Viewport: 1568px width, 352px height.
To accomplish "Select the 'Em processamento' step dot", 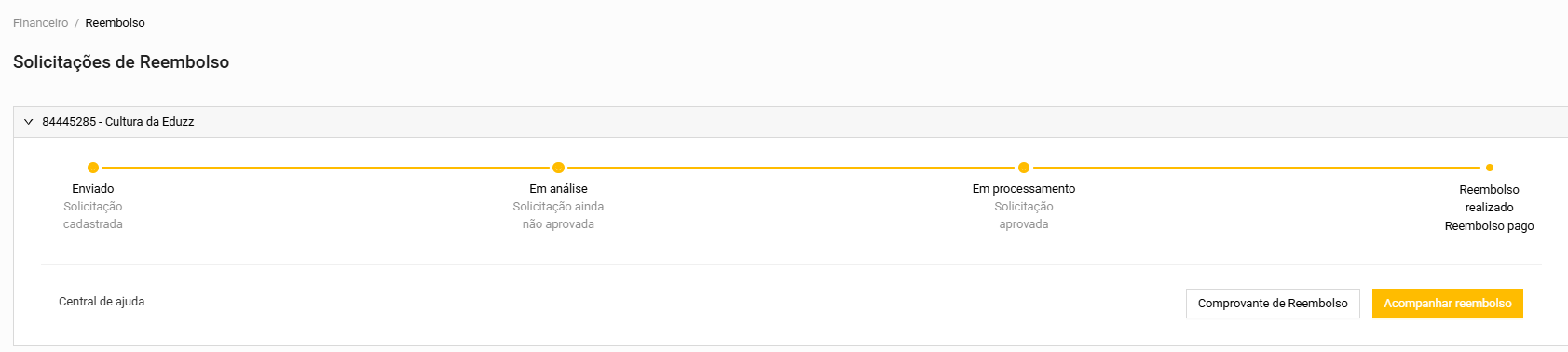I will point(1024,168).
